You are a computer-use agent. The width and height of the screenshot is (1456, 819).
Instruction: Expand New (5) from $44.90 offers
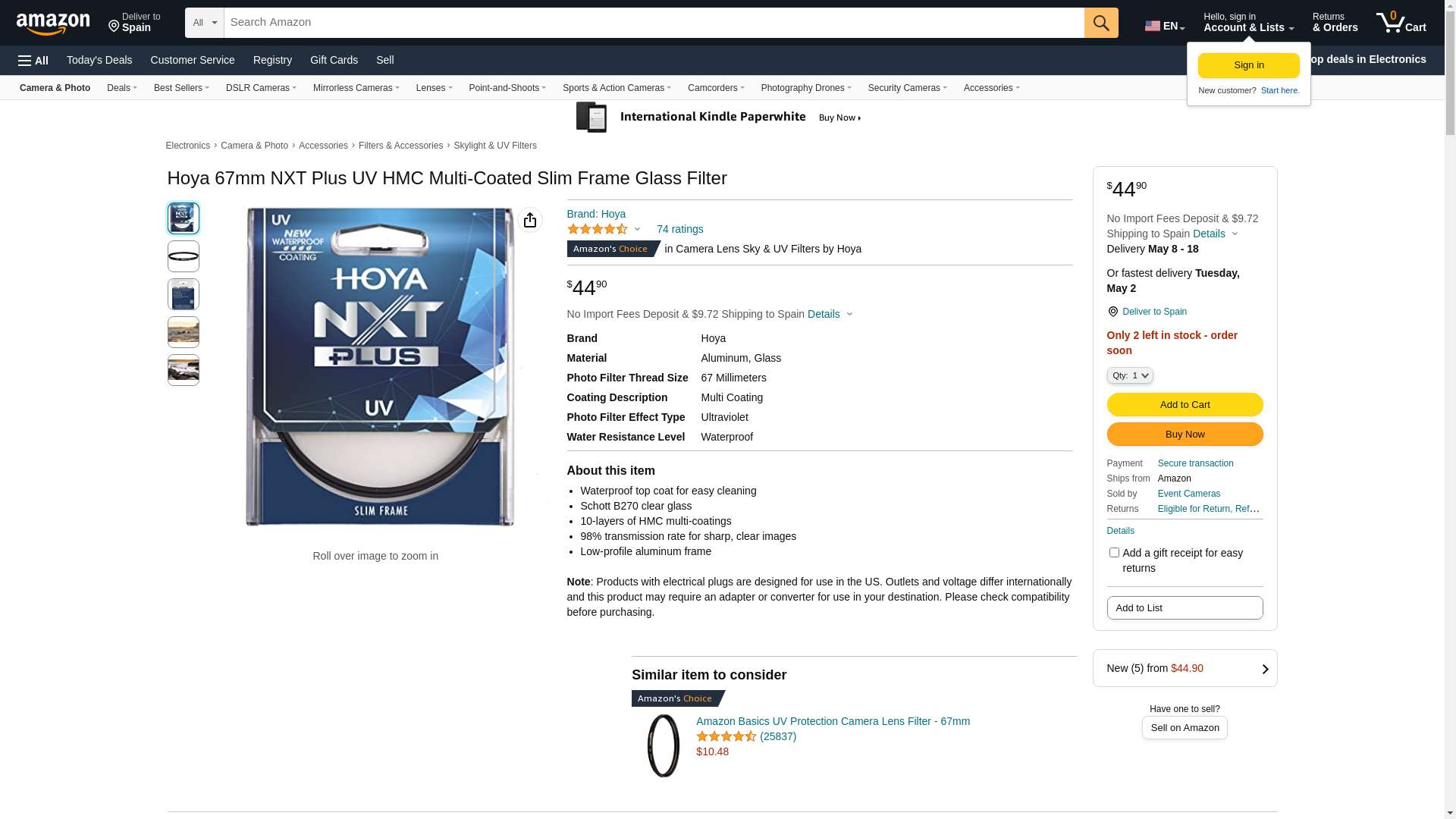1185,668
